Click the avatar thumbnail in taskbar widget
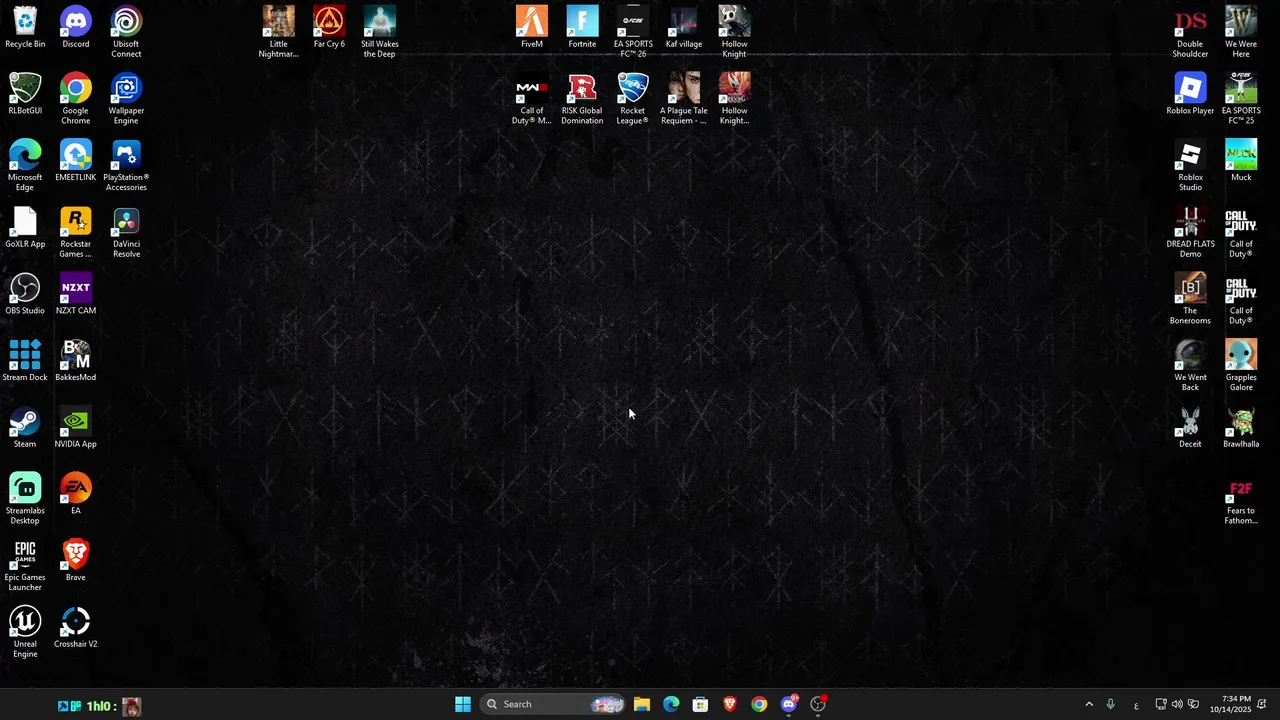Viewport: 1280px width, 720px height. pyautogui.click(x=132, y=707)
